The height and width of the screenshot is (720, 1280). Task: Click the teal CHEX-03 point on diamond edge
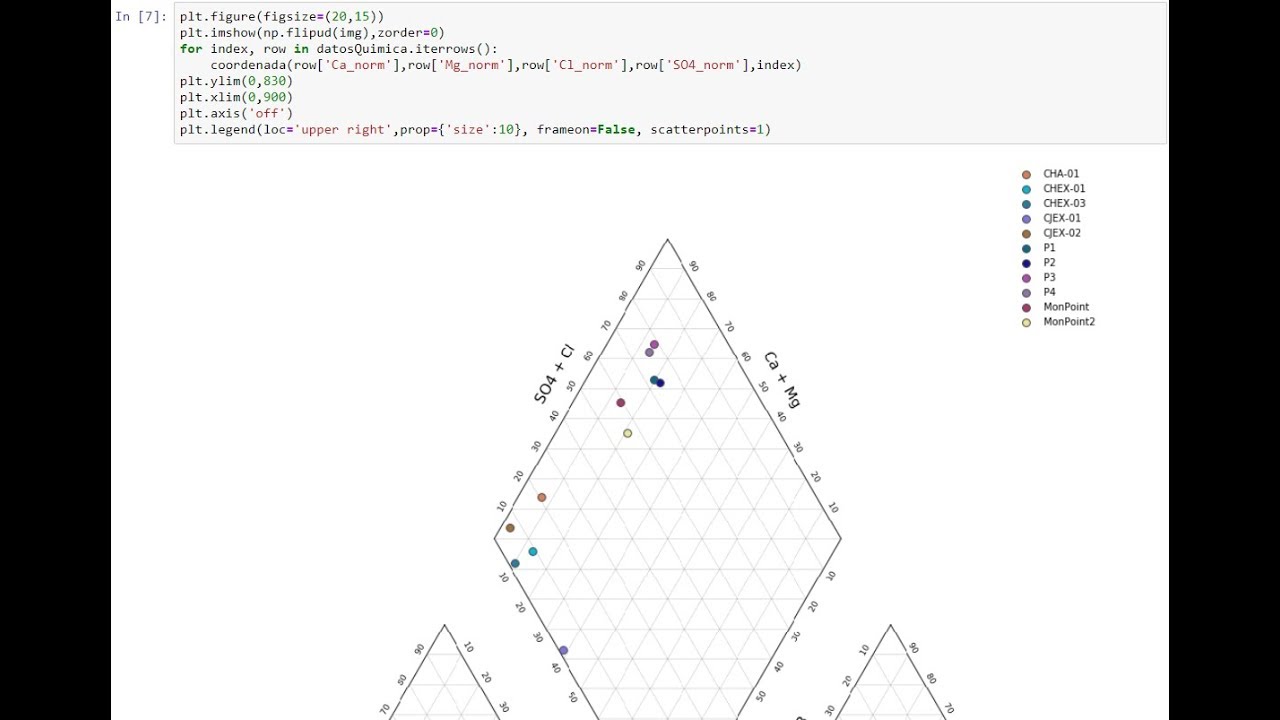pyautogui.click(x=515, y=564)
